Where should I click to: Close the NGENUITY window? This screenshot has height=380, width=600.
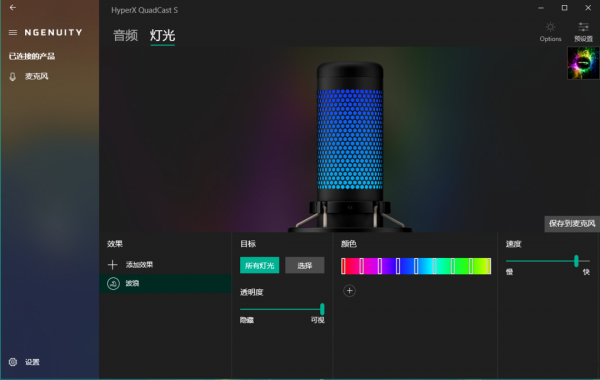(588, 8)
